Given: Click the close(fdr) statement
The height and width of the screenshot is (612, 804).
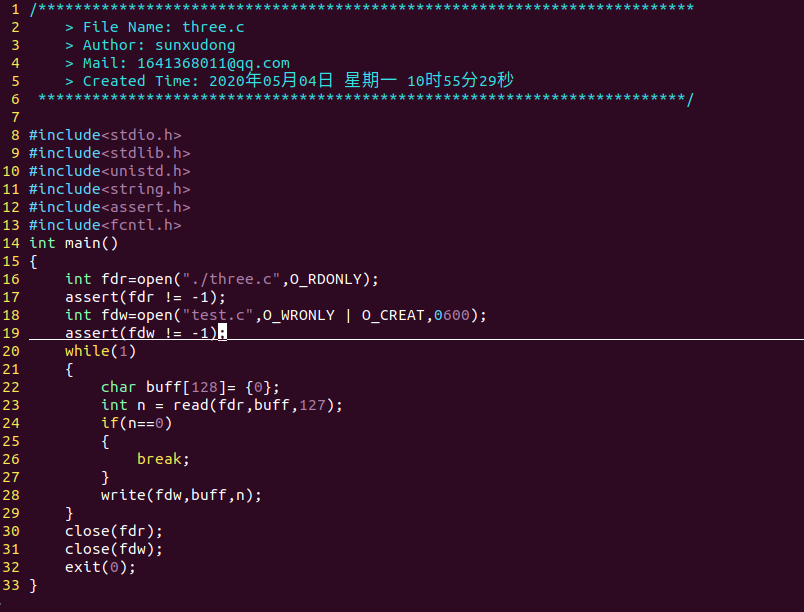Looking at the screenshot, I should click(x=114, y=531).
